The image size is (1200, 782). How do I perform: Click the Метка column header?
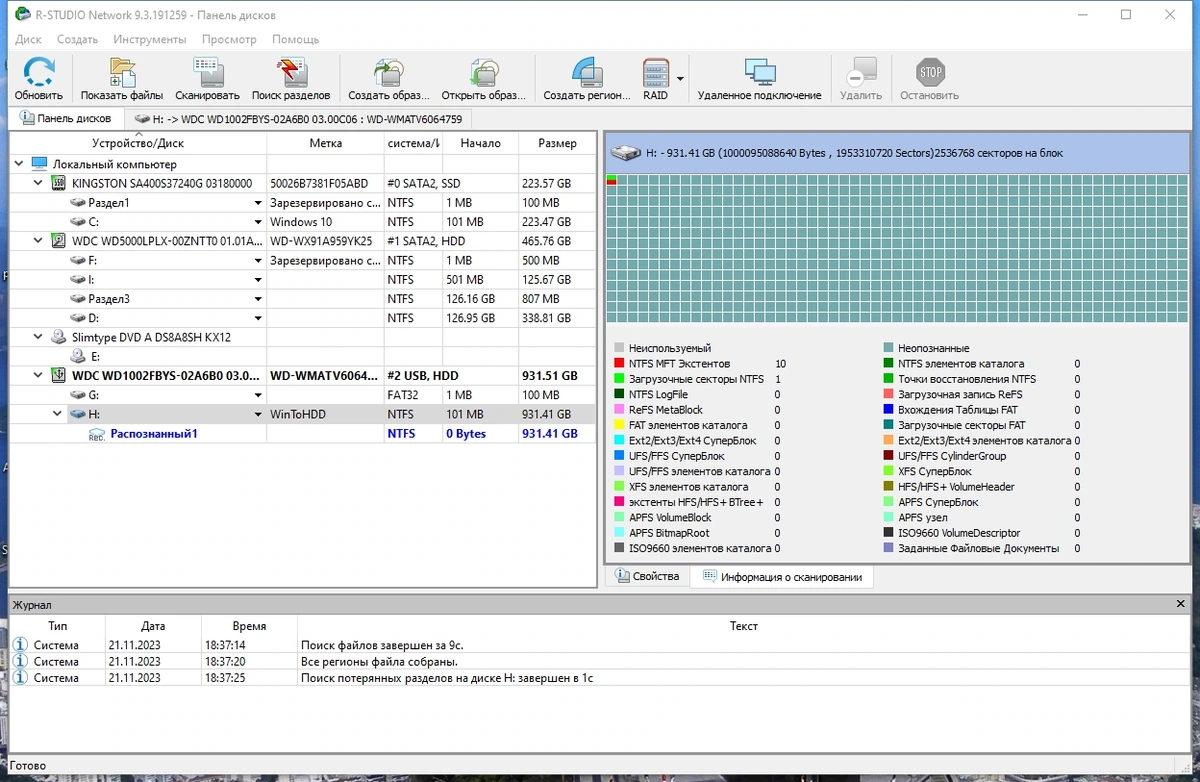(325, 143)
